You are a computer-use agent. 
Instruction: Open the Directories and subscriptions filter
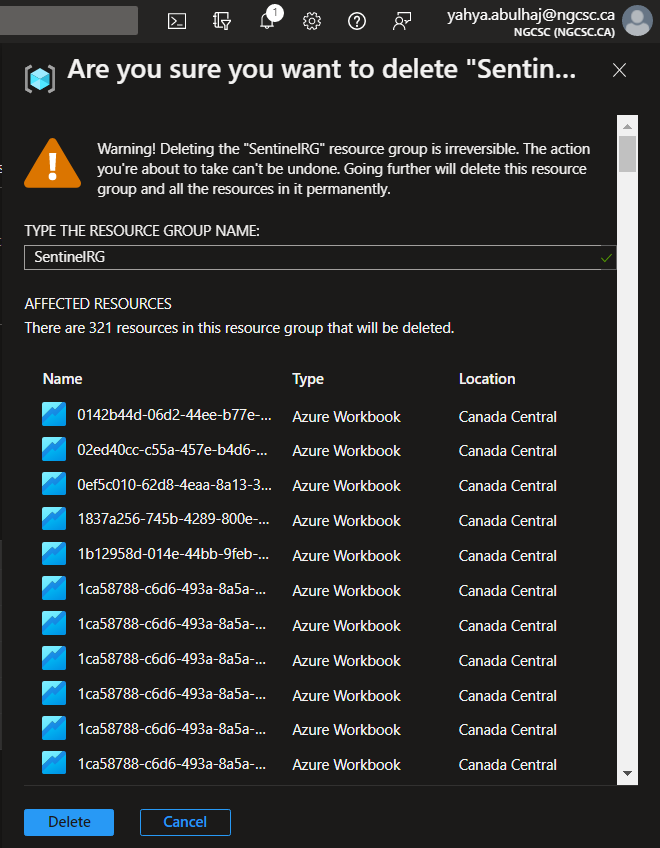click(x=222, y=21)
